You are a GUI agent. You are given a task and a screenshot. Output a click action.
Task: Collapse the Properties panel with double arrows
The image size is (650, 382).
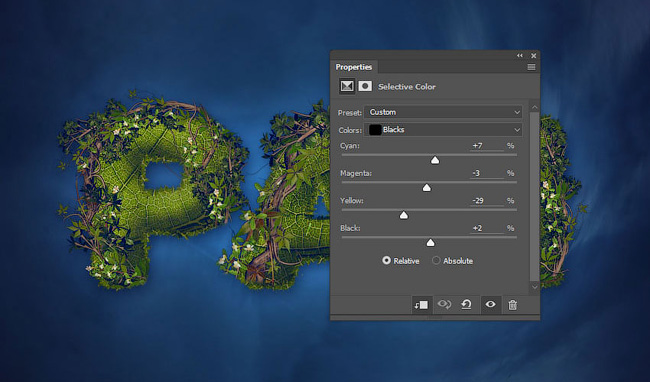point(519,56)
